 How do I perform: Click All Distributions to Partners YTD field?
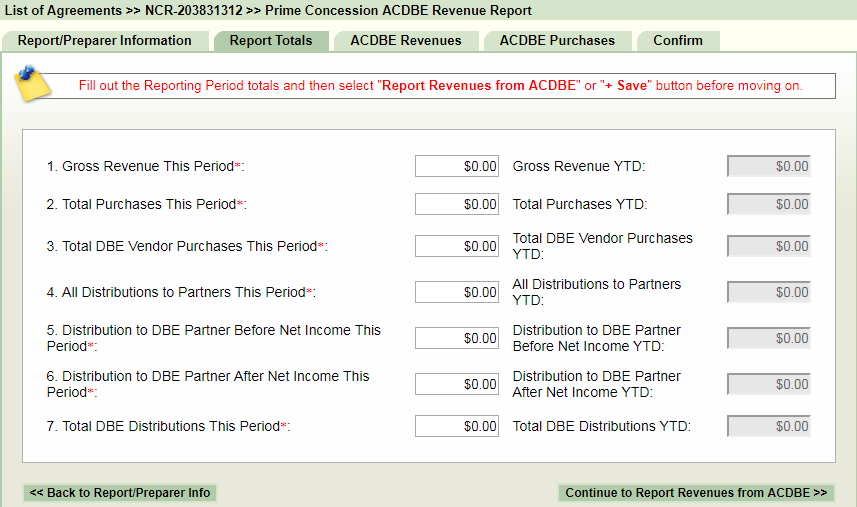pos(768,292)
